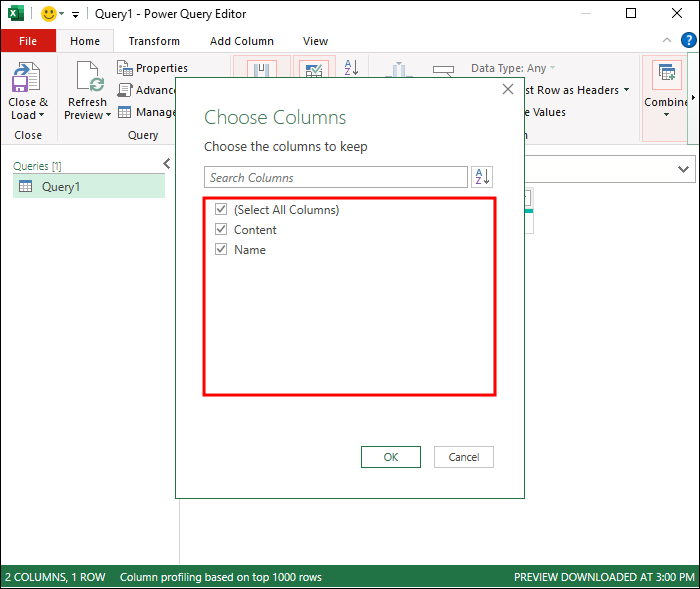The width and height of the screenshot is (700, 589).
Task: Open query Properties
Action: pyautogui.click(x=153, y=68)
